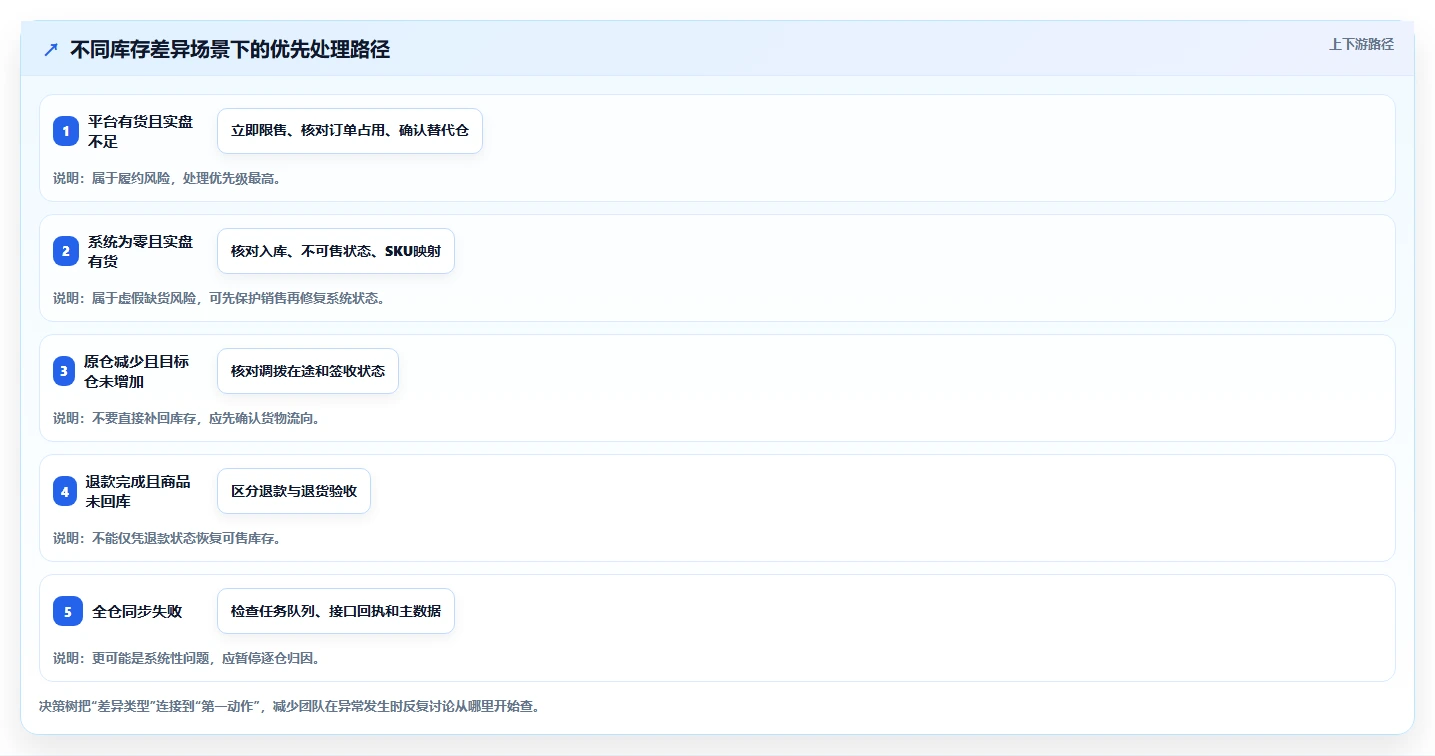Click the 立即限售、核对订单占用、确认替代仓 action chip
1435x756 pixels.
[350, 131]
